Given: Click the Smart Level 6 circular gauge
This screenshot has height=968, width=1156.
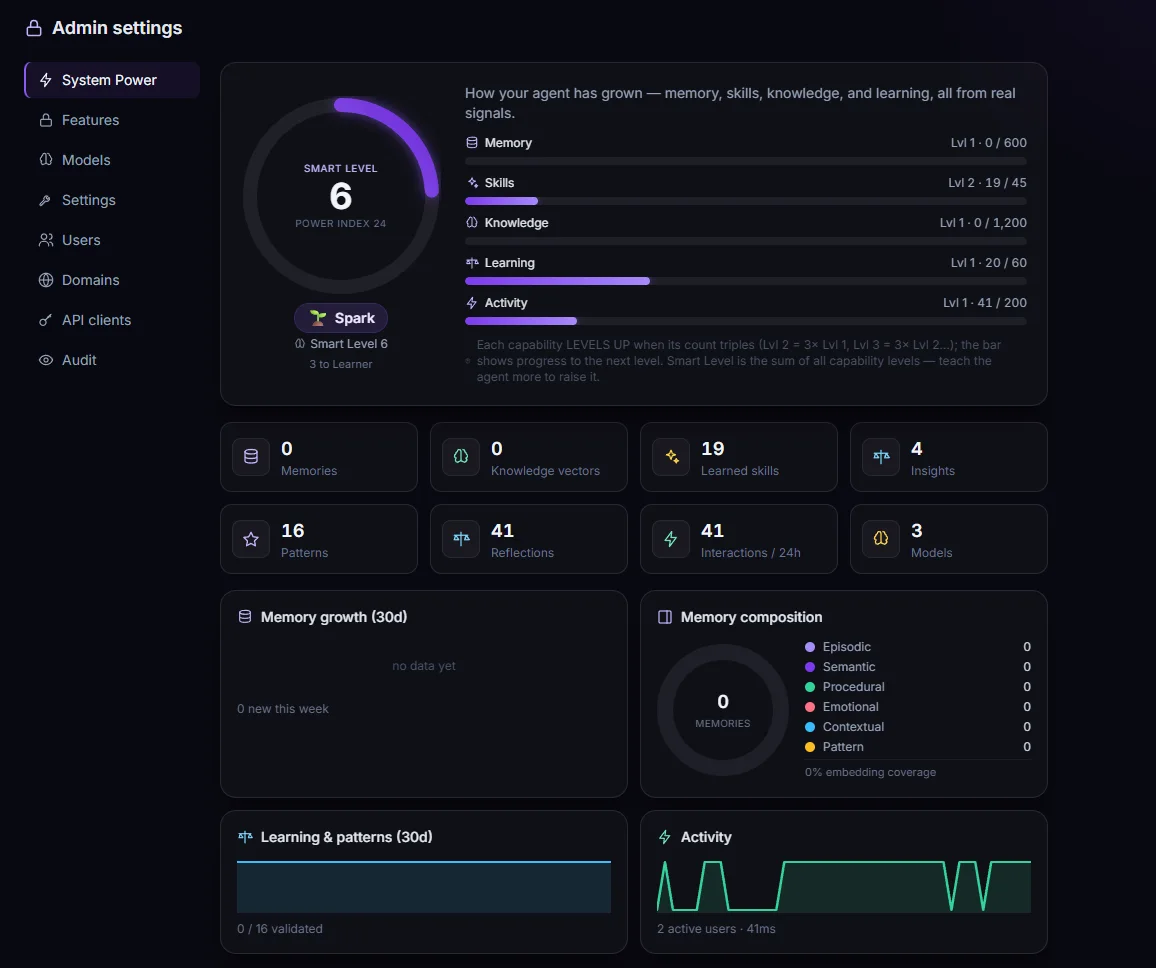Looking at the screenshot, I should click(341, 196).
